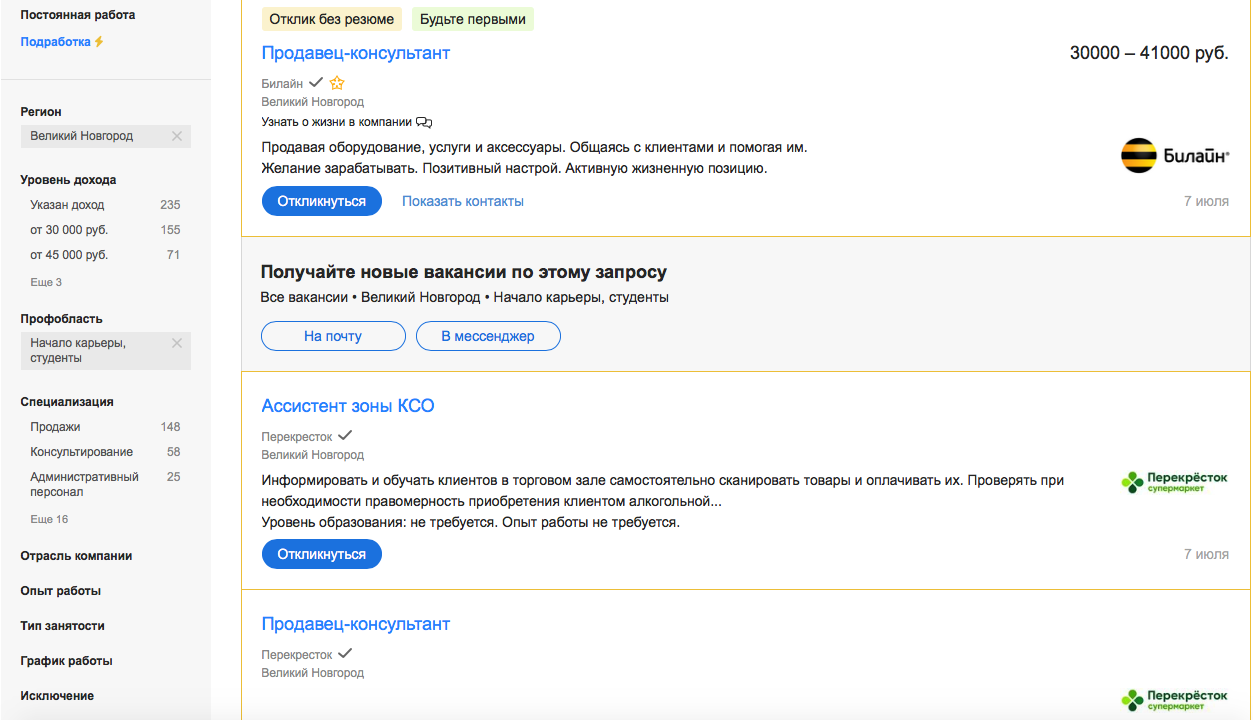Expand the Отрасль компании filter section
Image resolution: width=1253 pixels, height=720 pixels.
tap(76, 556)
